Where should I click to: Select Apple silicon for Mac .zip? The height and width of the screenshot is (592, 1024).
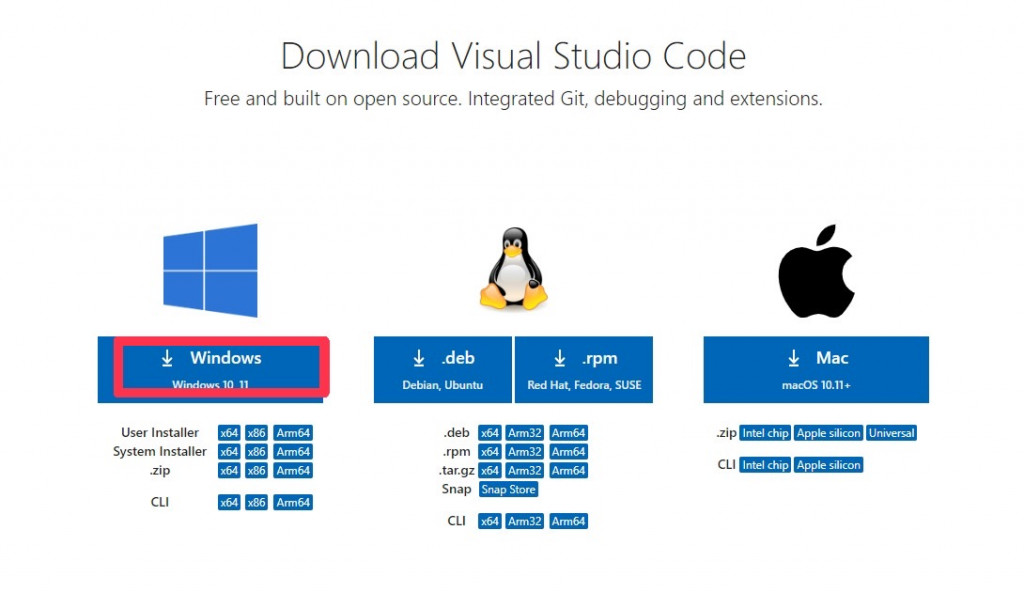pyautogui.click(x=829, y=433)
